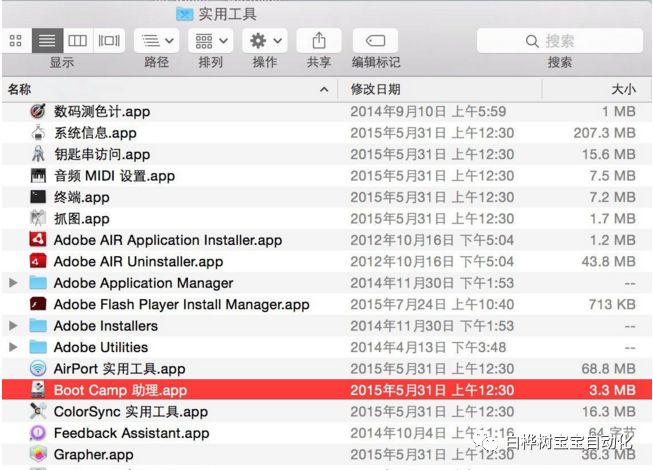Select the 抓图.app icon
This screenshot has width=653, height=470.
pyautogui.click(x=38, y=219)
